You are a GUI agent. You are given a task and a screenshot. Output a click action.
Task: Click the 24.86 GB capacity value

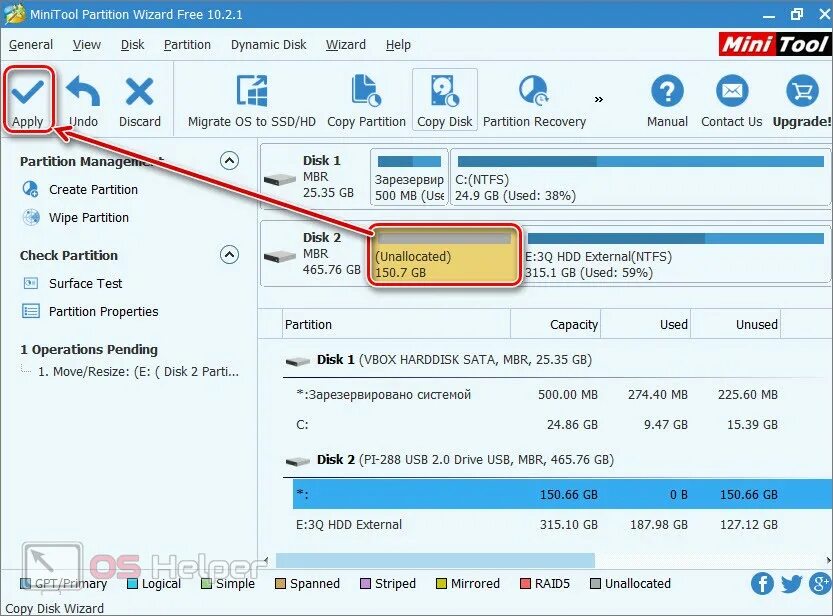(572, 424)
